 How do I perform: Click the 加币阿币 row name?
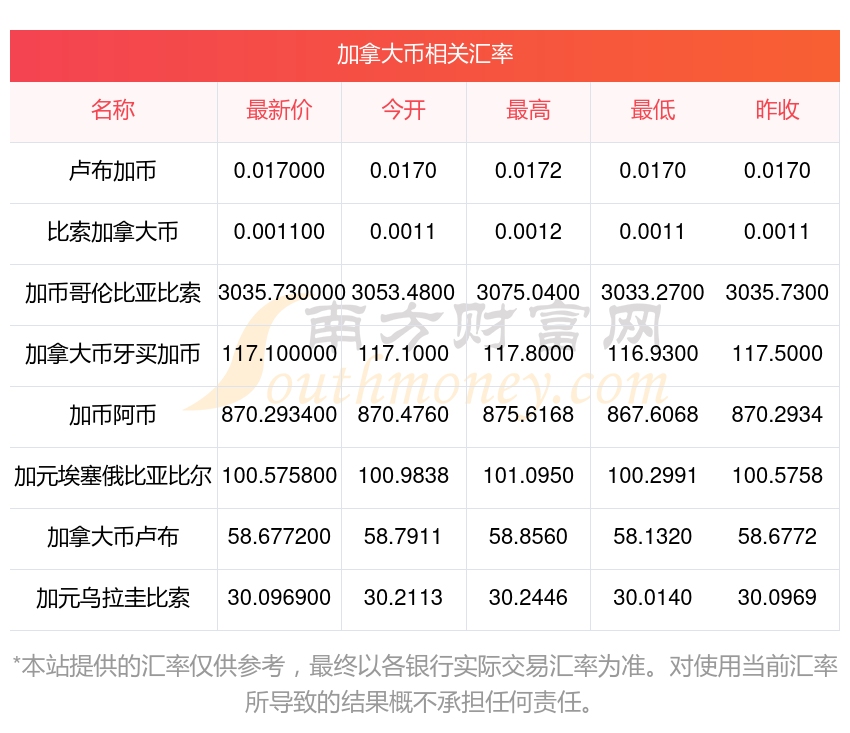113,415
